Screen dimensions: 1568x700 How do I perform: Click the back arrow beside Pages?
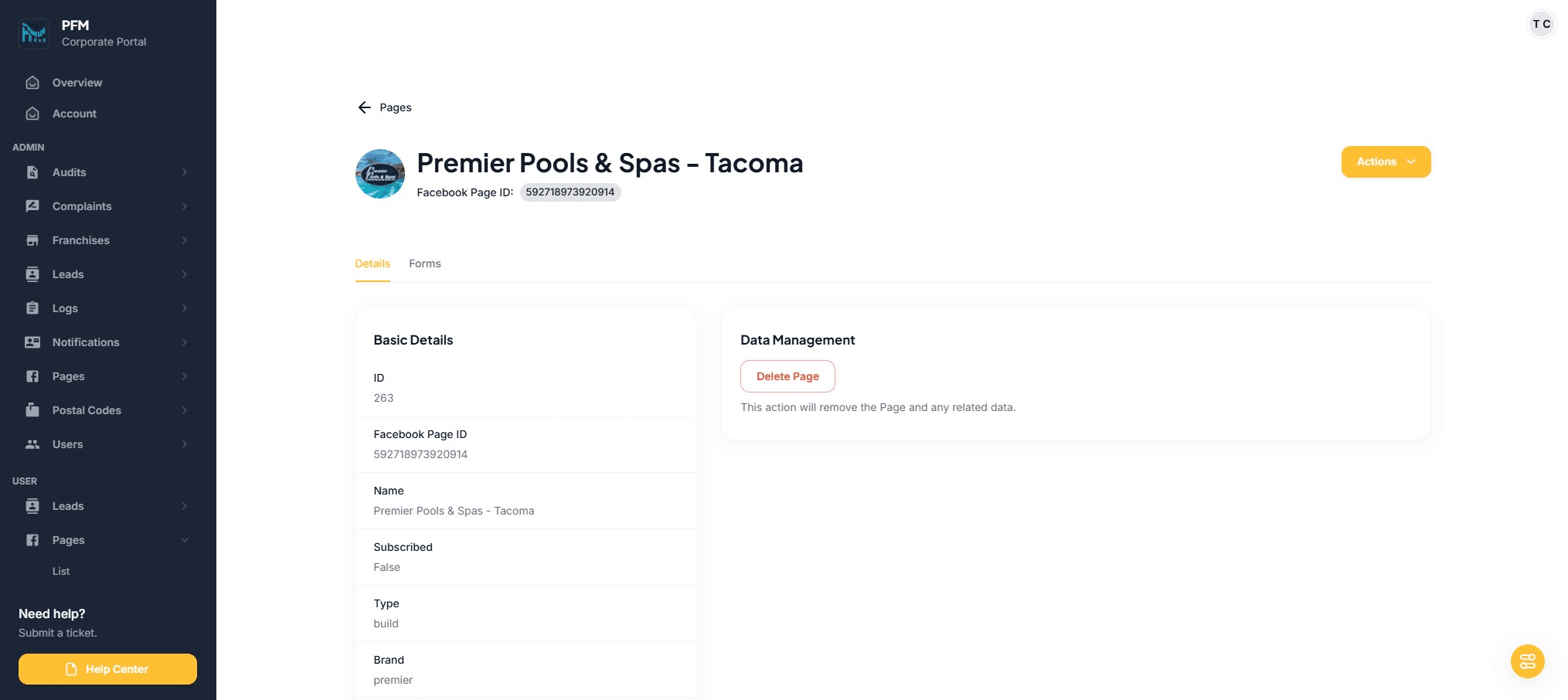(x=364, y=107)
